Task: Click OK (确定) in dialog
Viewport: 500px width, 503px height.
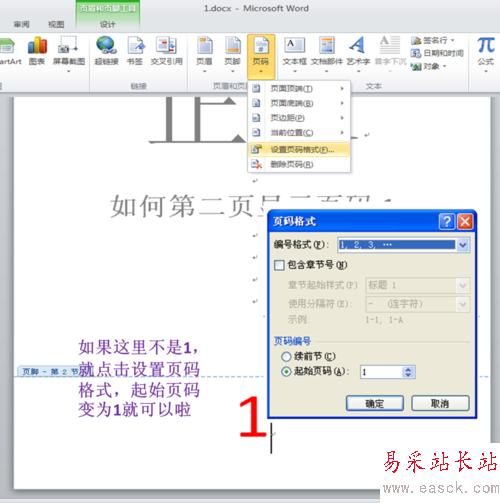Action: 375,404
